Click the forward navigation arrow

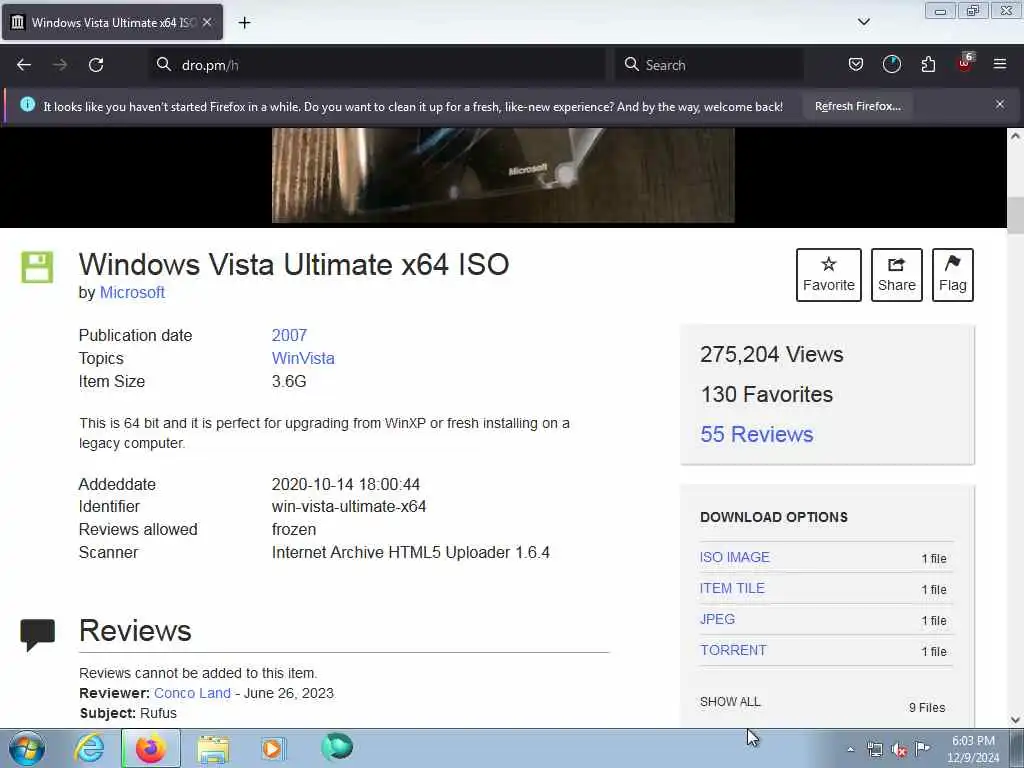point(60,65)
